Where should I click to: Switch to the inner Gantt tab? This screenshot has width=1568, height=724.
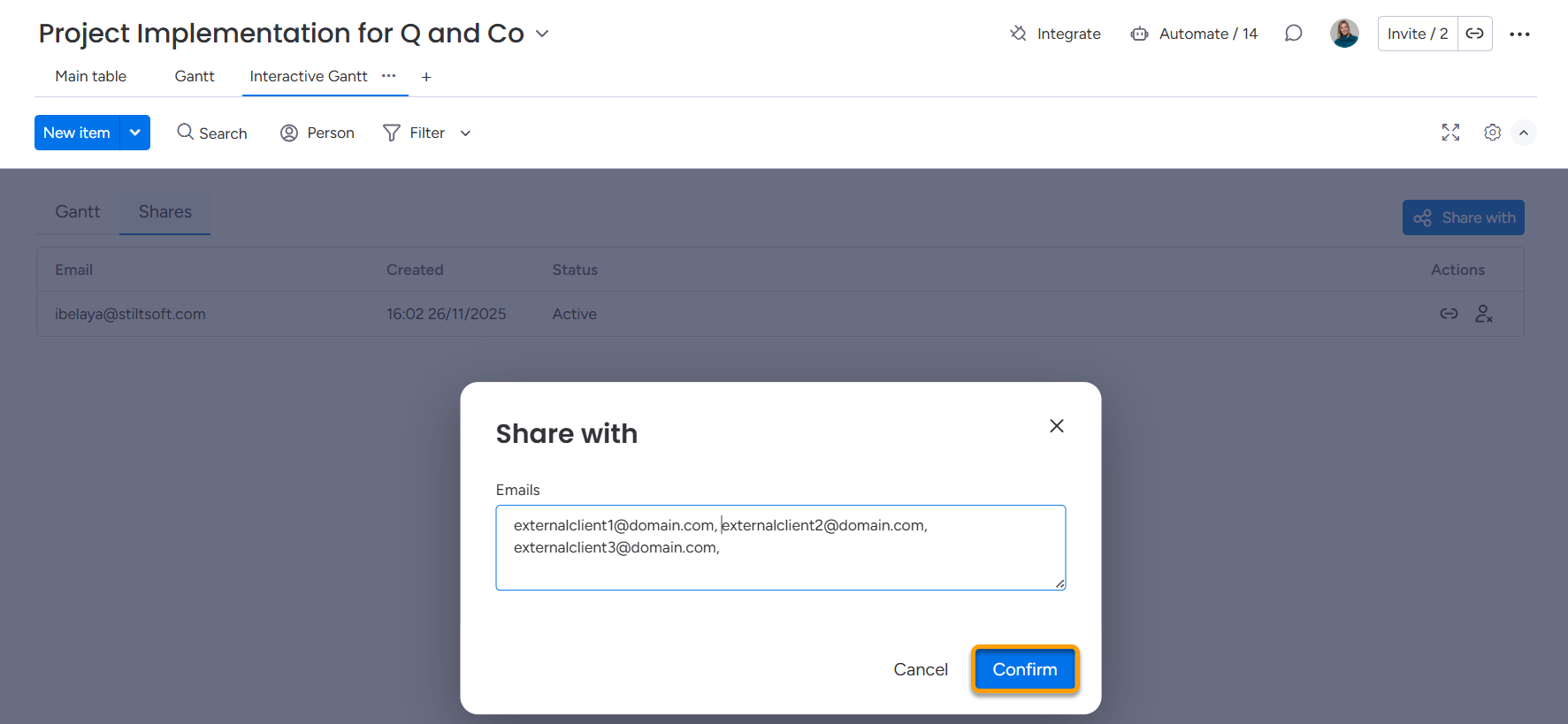[78, 212]
